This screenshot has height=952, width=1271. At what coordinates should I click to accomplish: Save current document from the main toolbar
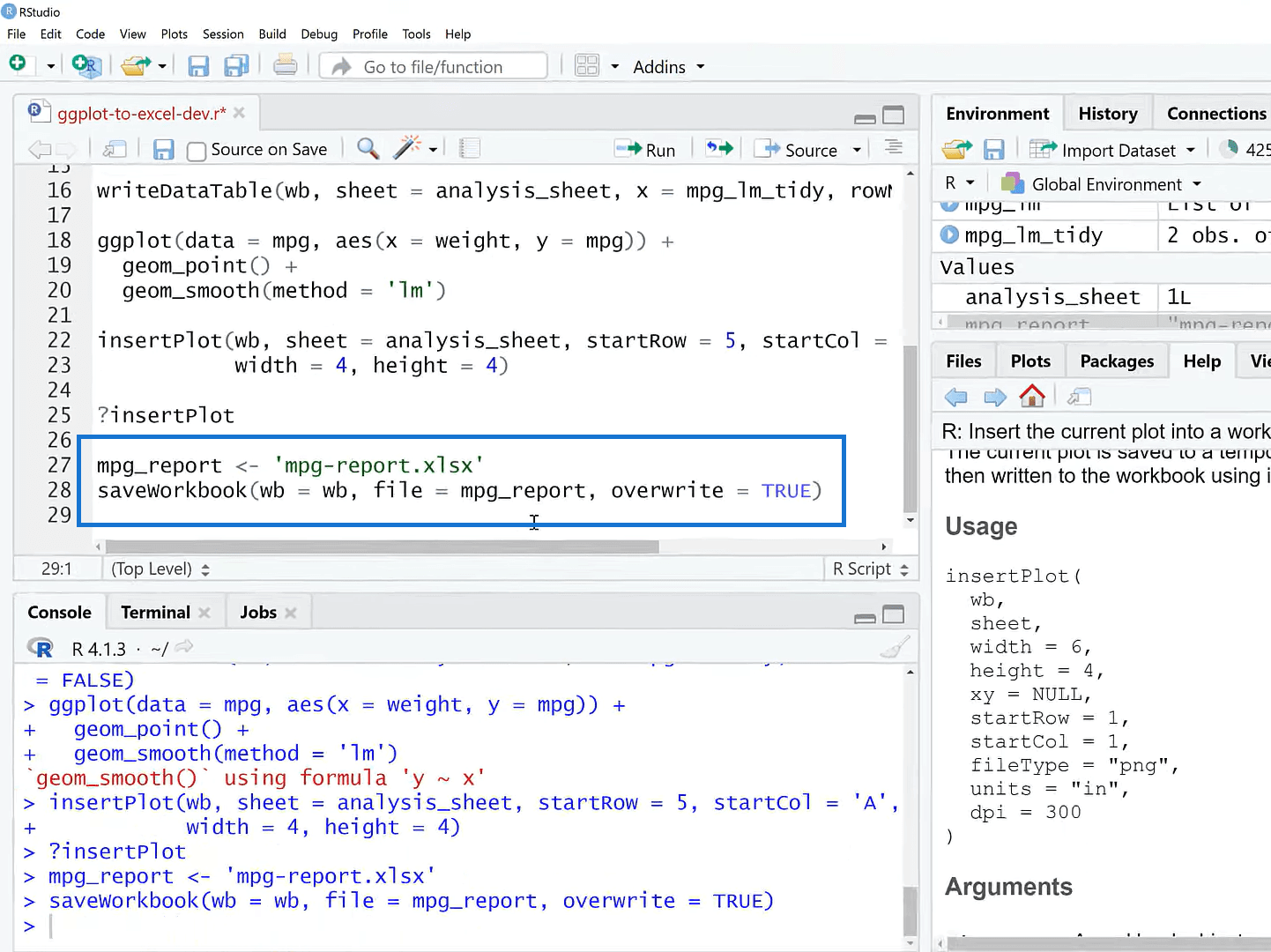[x=198, y=66]
